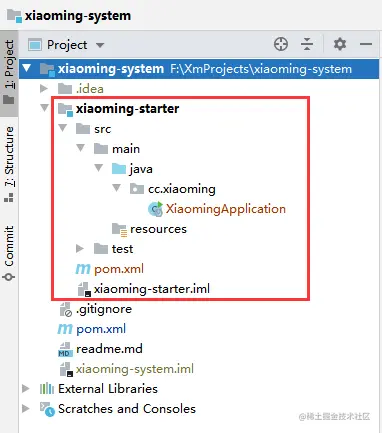Select the readme.md file
The height and width of the screenshot is (433, 382).
tap(109, 349)
